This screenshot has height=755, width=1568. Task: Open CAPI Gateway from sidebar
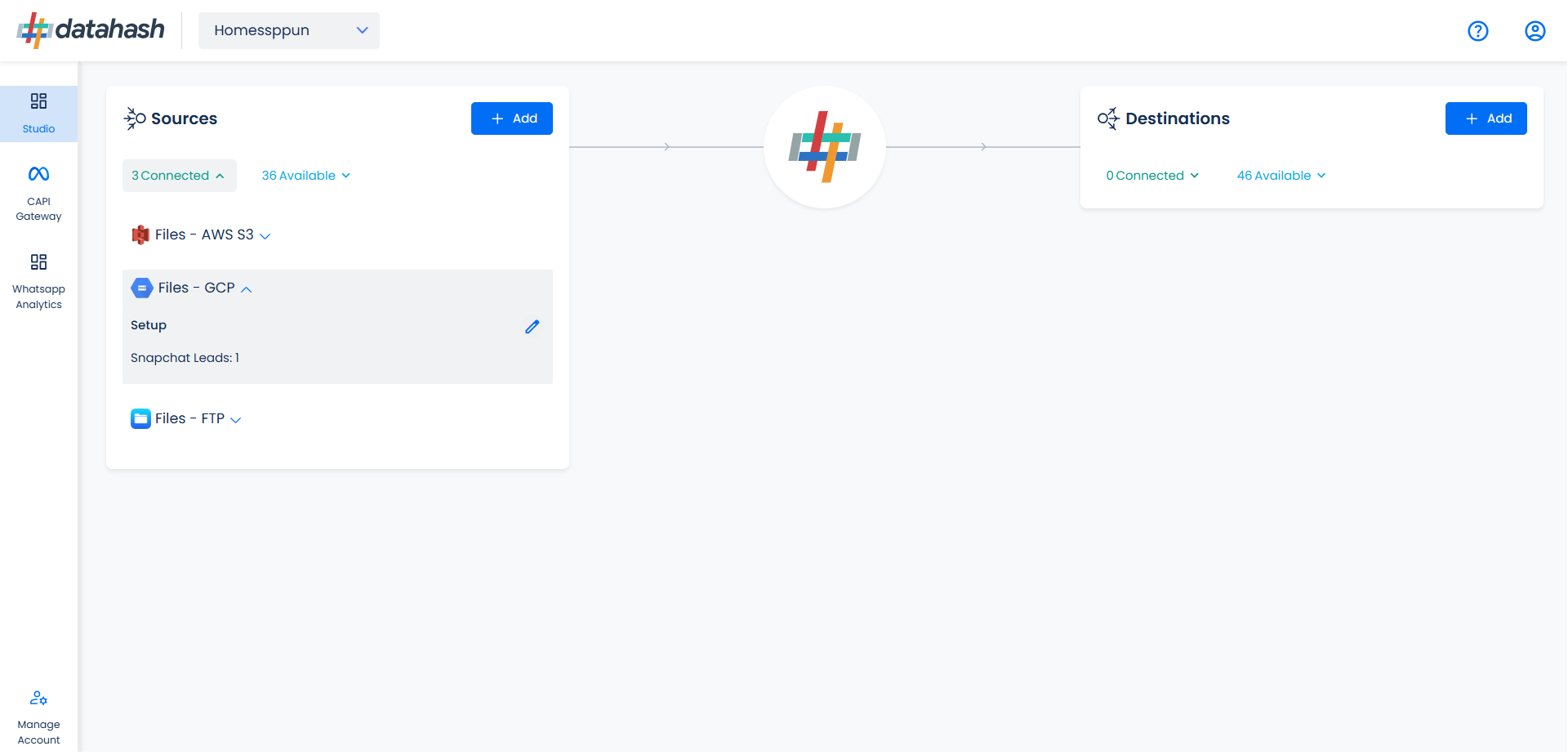[38, 194]
